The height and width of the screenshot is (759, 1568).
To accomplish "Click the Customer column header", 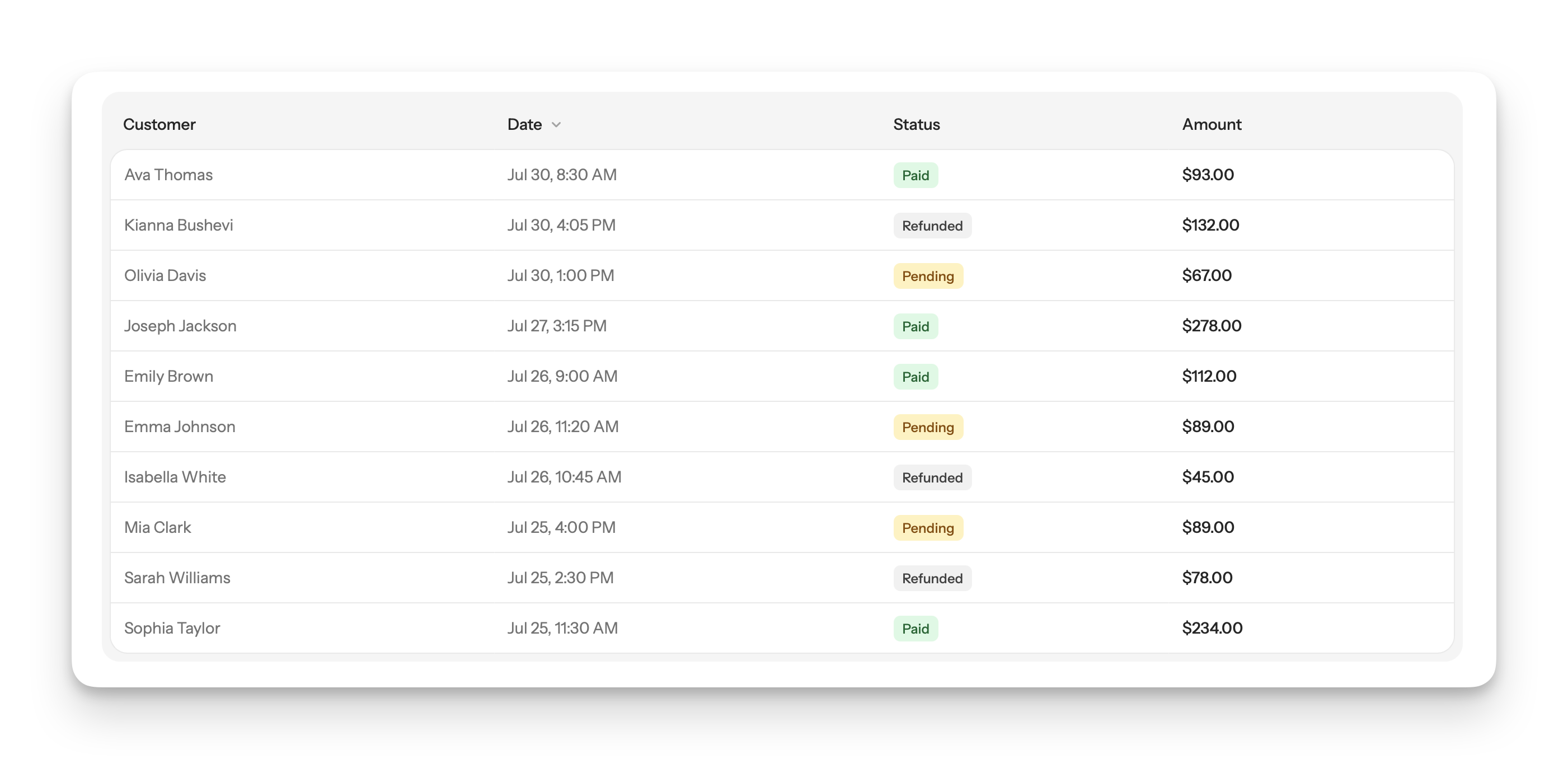I will pyautogui.click(x=159, y=124).
